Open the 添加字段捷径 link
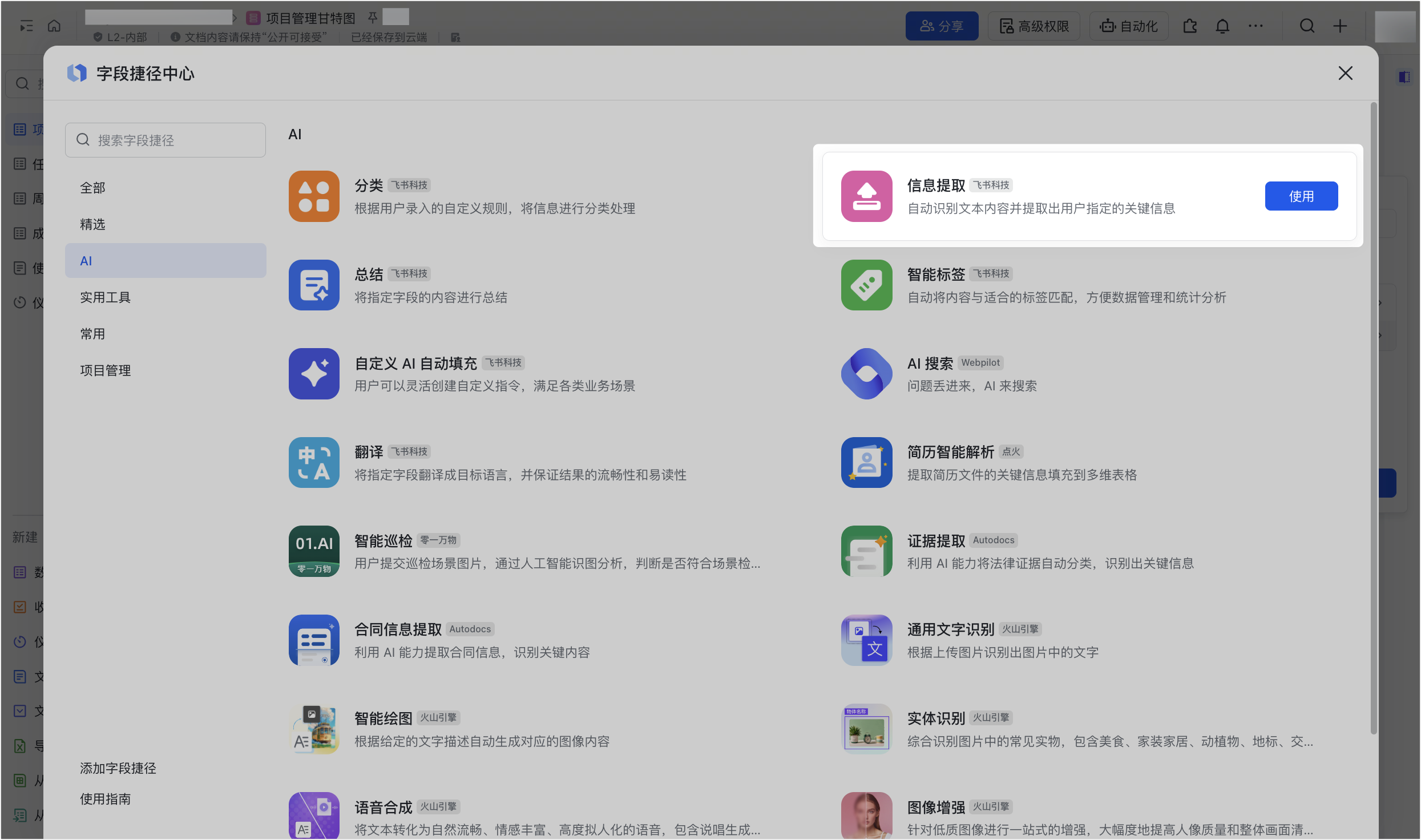1421x840 pixels. 118,768
